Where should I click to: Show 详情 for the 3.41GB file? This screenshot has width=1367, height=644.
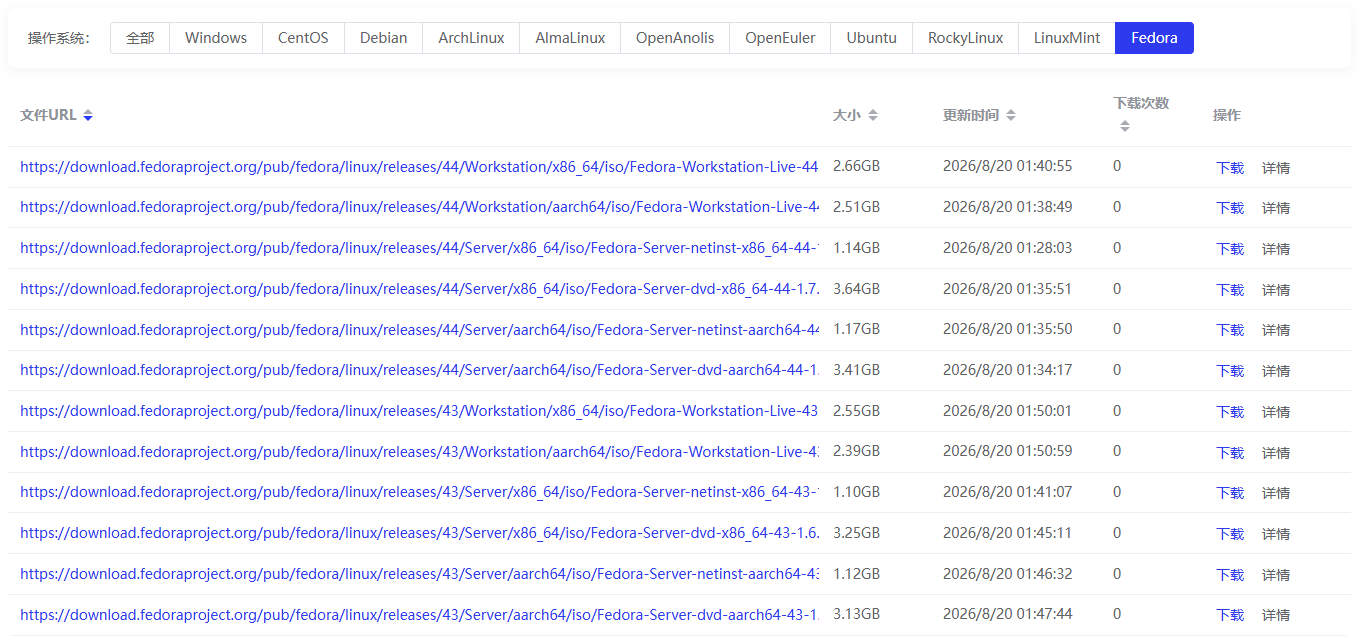click(1276, 371)
